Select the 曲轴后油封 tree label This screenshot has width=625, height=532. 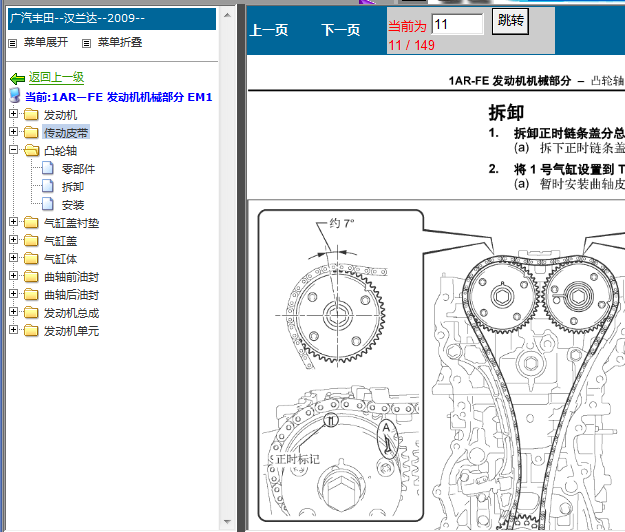tap(71, 295)
